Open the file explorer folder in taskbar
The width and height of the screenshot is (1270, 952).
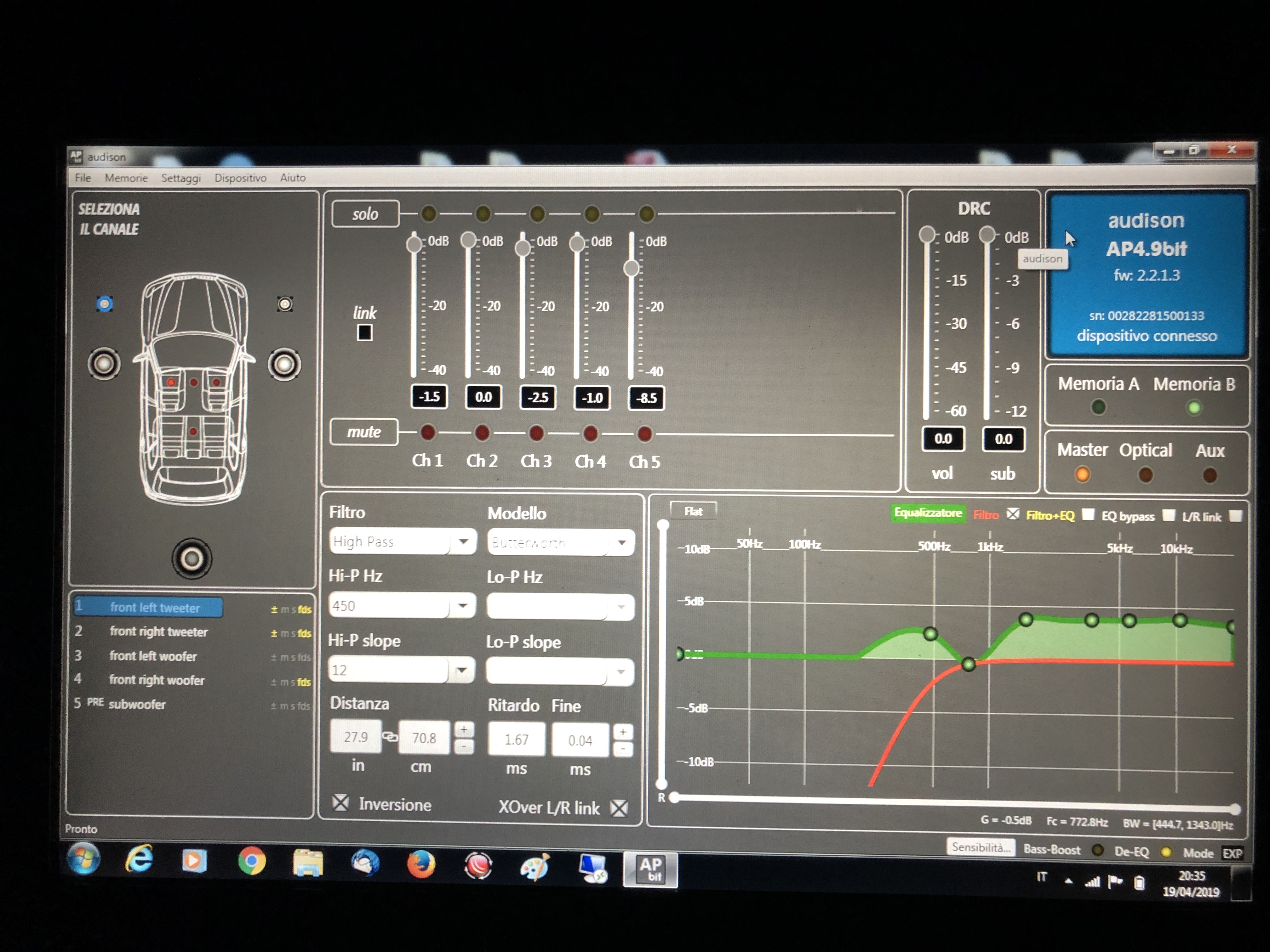coord(308,863)
